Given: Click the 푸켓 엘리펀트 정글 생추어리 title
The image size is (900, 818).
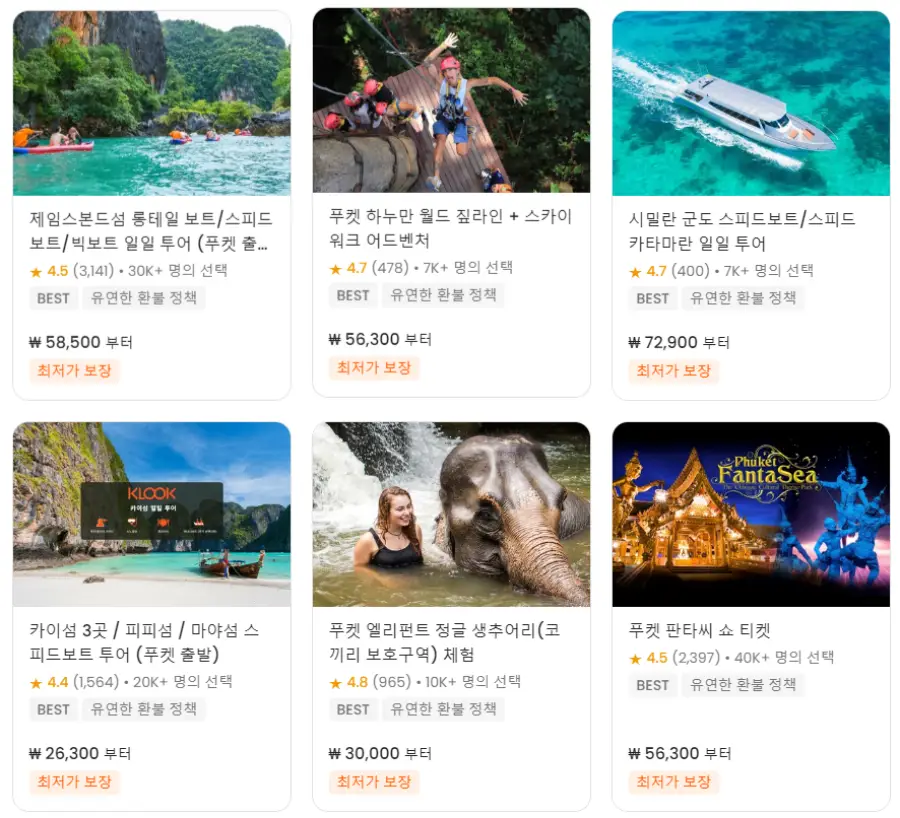Looking at the screenshot, I should pos(444,642).
